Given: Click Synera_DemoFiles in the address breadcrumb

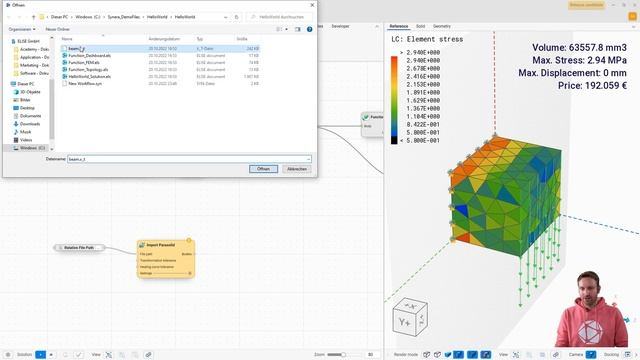Looking at the screenshot, I should tap(124, 17).
